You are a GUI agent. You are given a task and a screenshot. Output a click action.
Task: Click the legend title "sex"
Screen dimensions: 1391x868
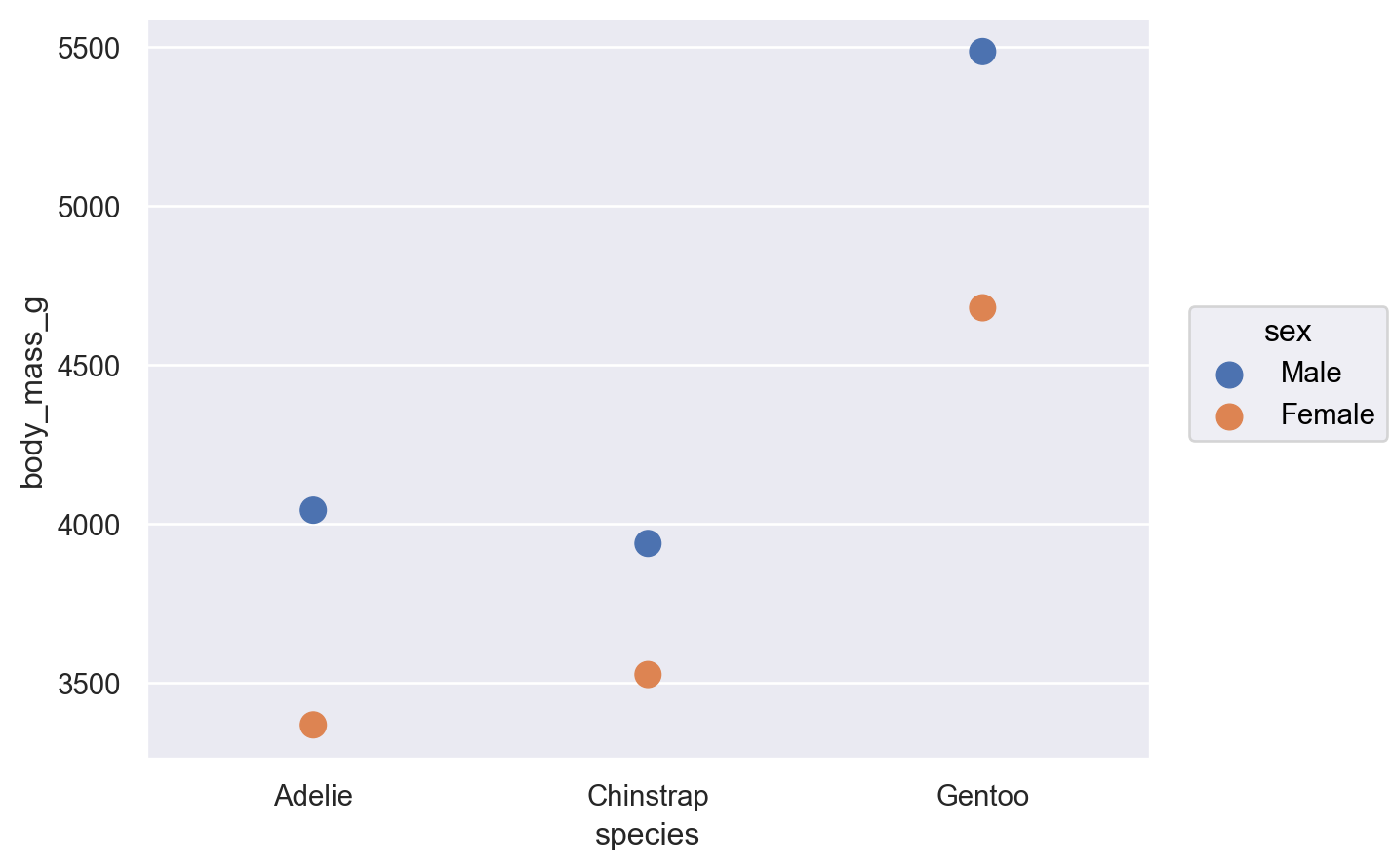pos(1288,332)
